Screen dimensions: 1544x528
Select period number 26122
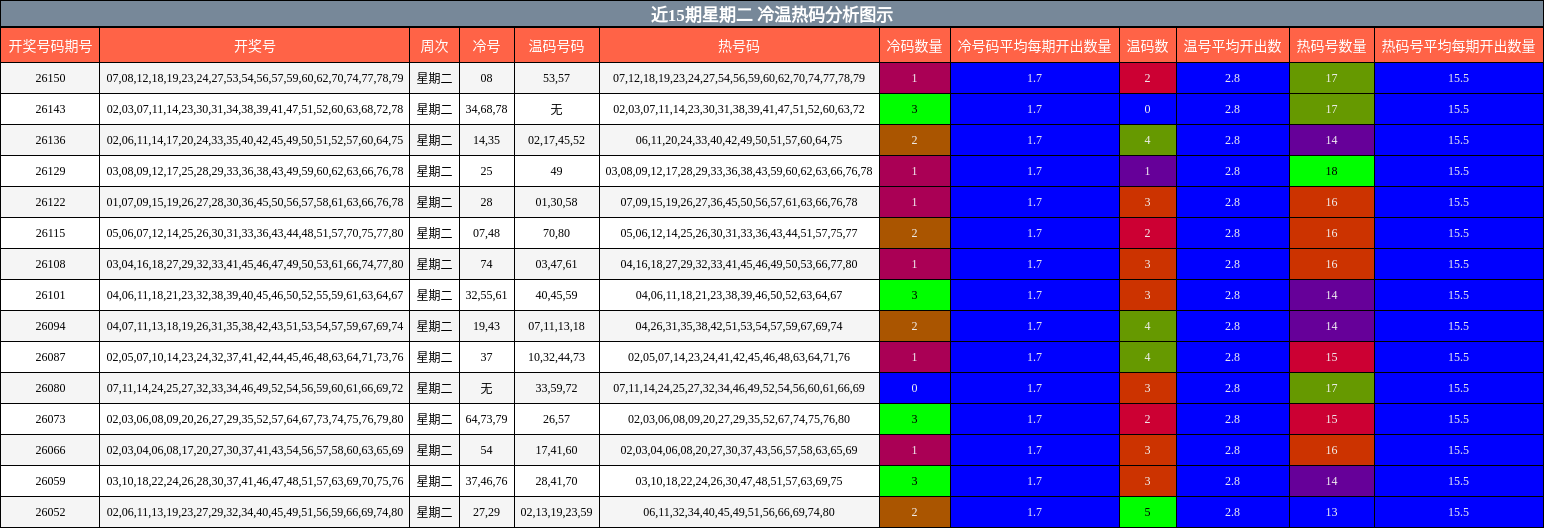pyautogui.click(x=50, y=202)
